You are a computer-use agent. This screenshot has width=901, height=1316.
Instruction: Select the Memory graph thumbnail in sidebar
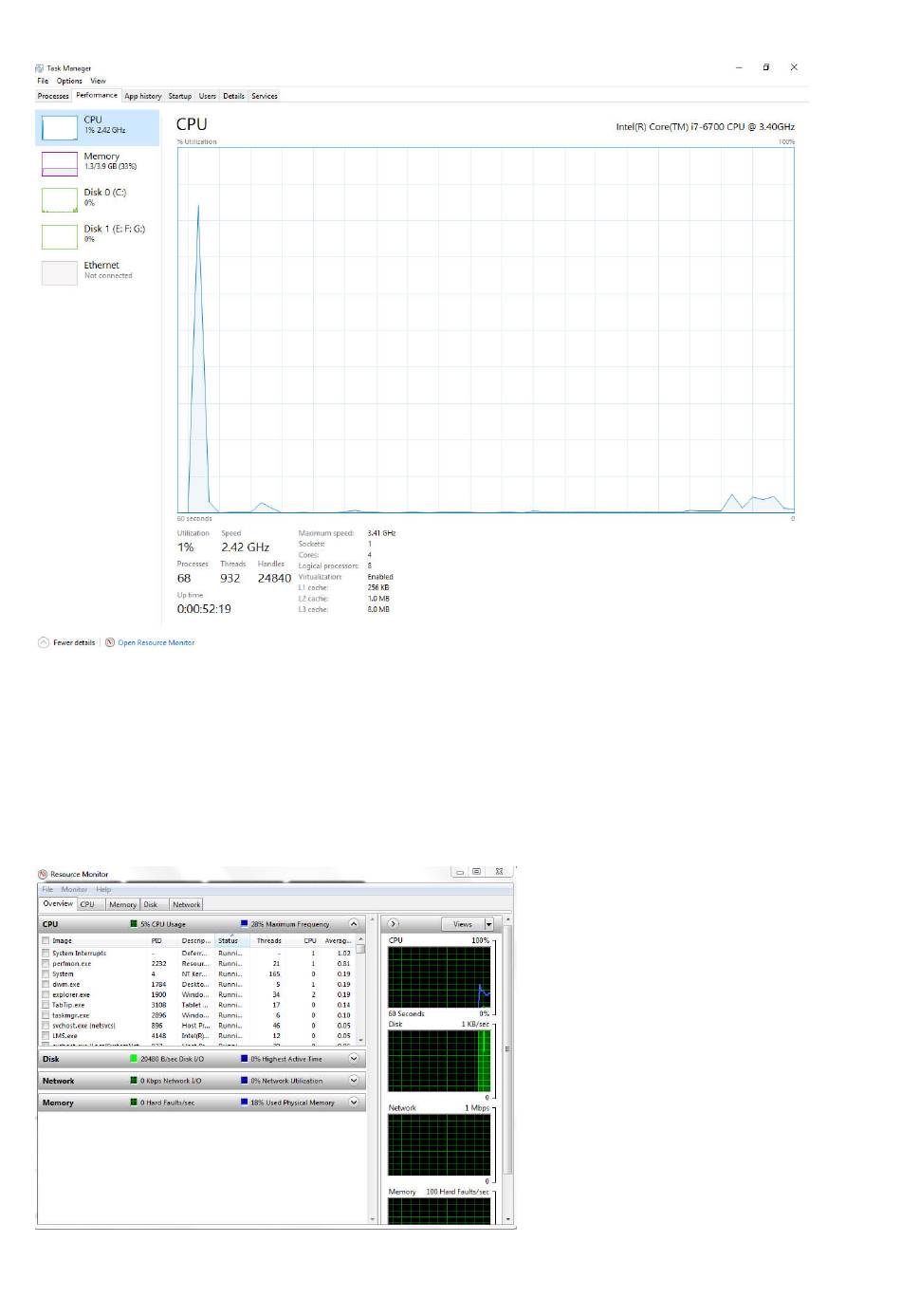click(60, 163)
